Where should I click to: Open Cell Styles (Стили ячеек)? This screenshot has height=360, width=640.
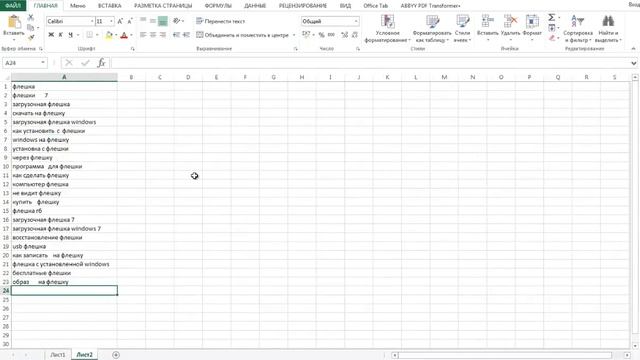click(x=462, y=29)
